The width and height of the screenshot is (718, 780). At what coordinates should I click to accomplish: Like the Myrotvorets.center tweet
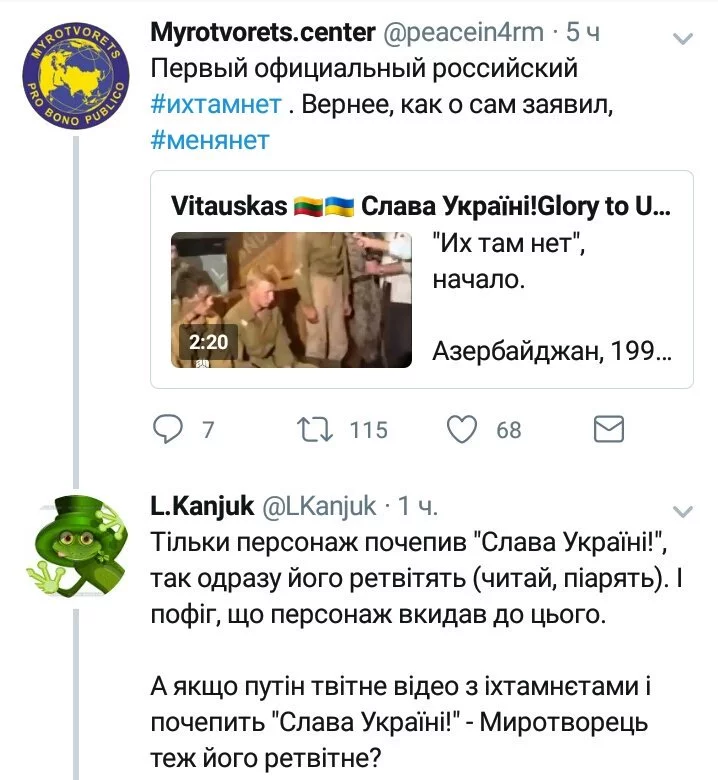pos(461,430)
